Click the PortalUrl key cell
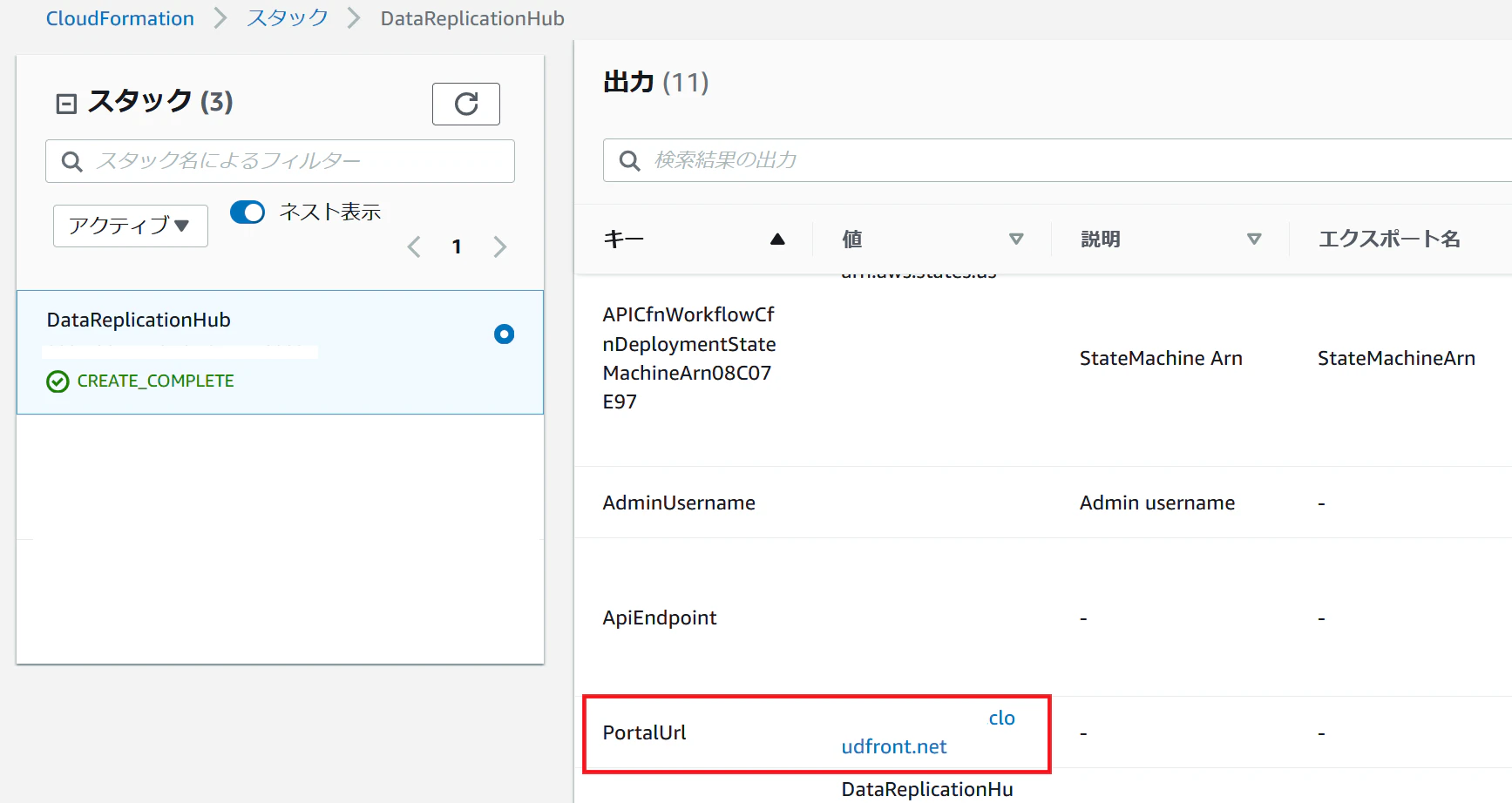The height and width of the screenshot is (803, 1512). pyautogui.click(x=645, y=732)
